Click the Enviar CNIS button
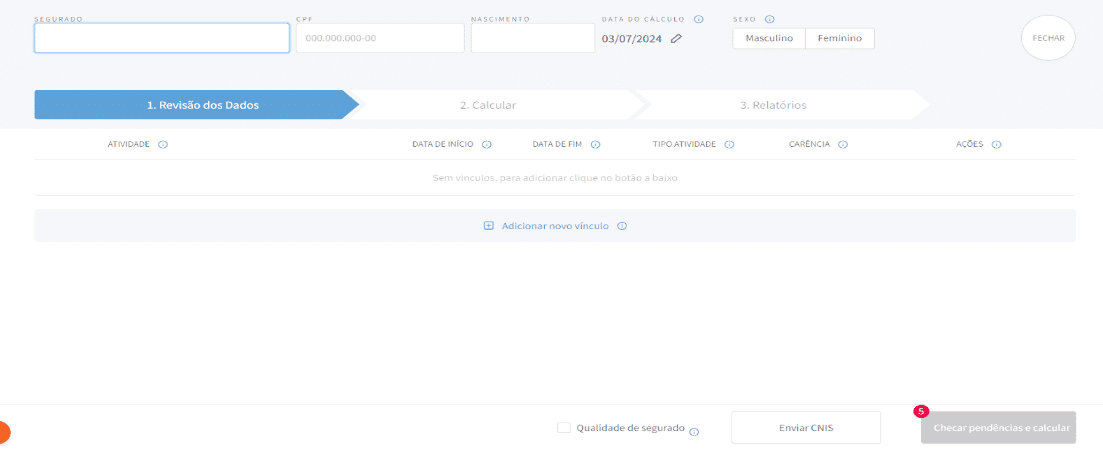The width and height of the screenshot is (1103, 462). (805, 428)
